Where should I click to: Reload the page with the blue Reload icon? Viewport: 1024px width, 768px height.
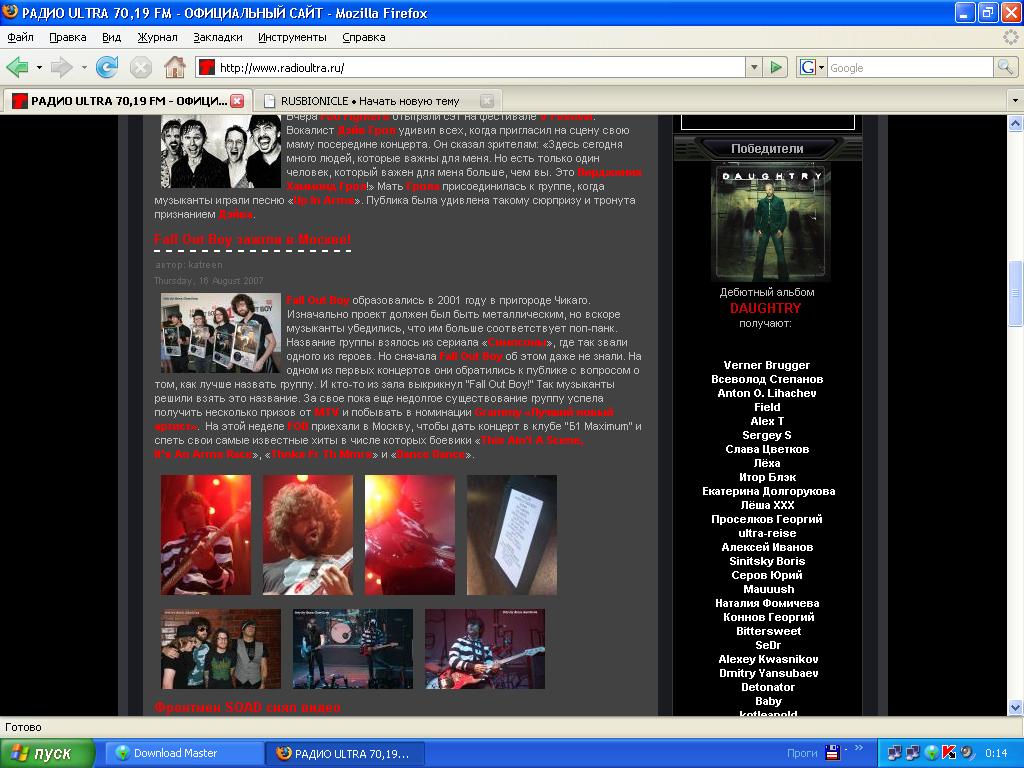[x=107, y=67]
